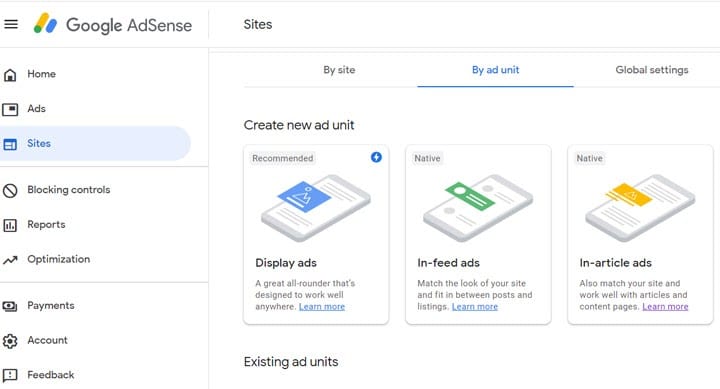Click the Reports chart icon

coord(10,225)
